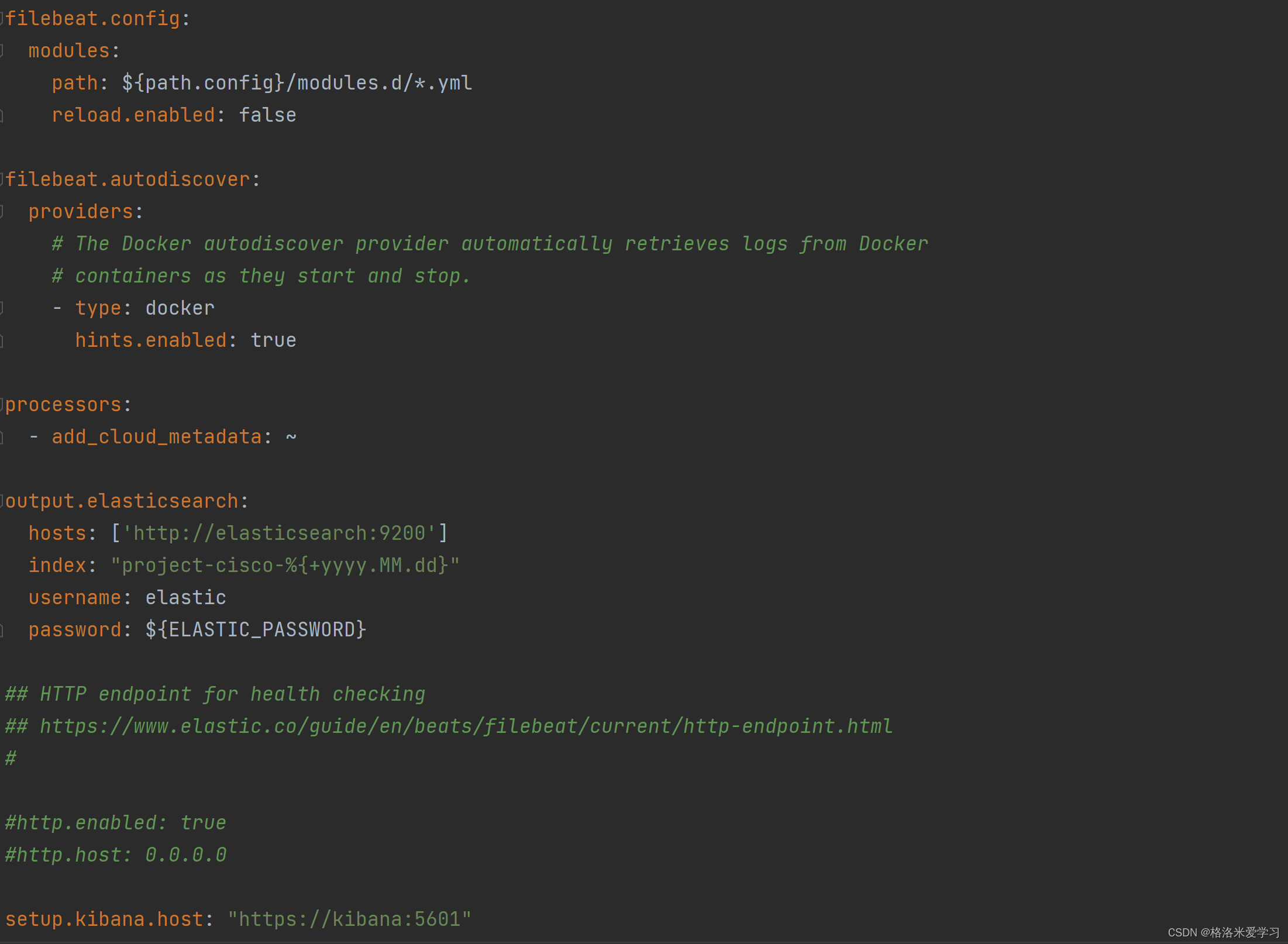Viewport: 1288px width, 944px height.
Task: Collapse the '- type: docker' fold marker
Action: [x=2, y=308]
